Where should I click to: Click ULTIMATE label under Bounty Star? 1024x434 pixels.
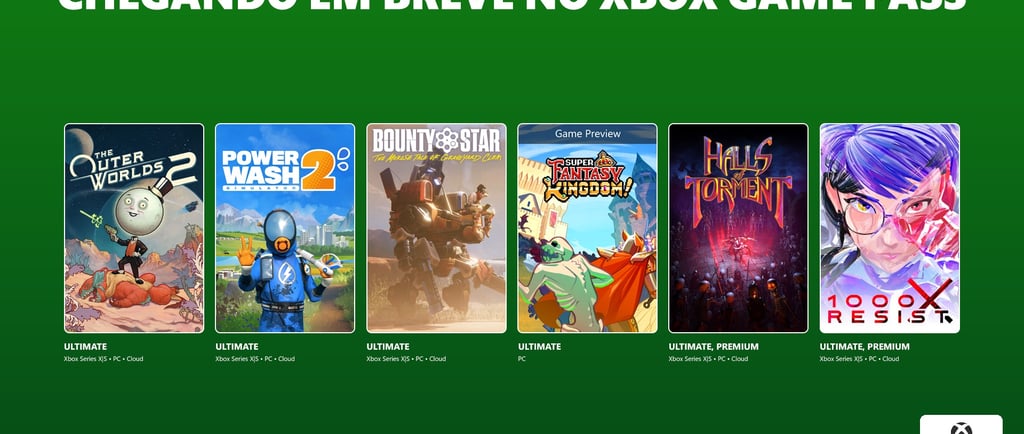(388, 347)
